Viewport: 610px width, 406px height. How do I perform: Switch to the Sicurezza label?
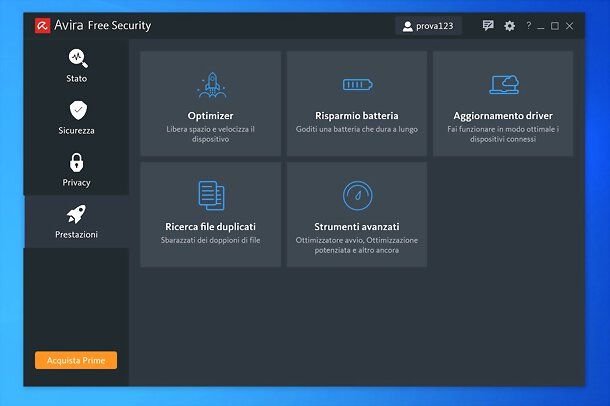tap(76, 131)
